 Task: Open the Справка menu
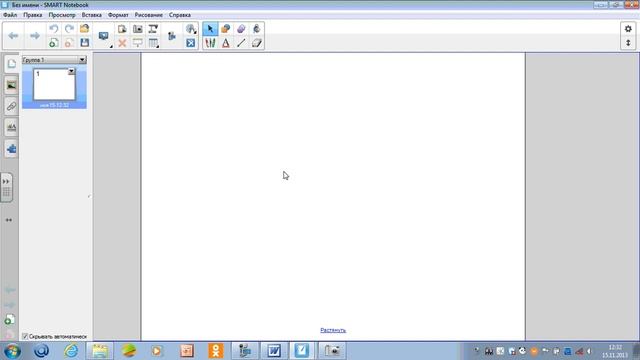point(180,15)
